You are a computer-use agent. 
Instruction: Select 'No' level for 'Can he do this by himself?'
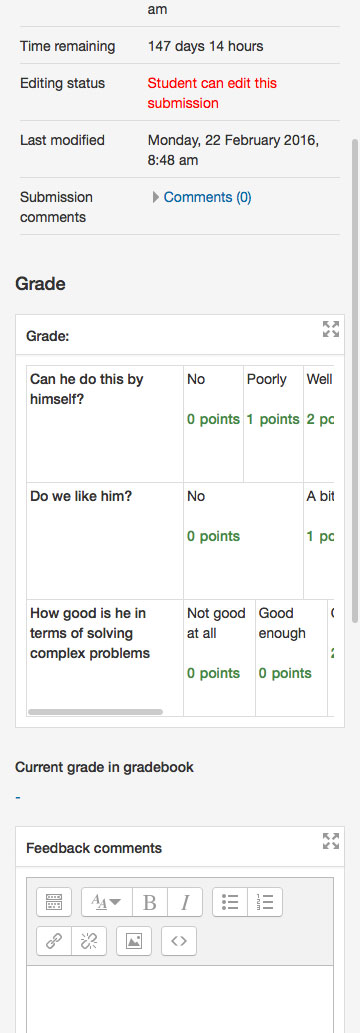click(x=214, y=424)
